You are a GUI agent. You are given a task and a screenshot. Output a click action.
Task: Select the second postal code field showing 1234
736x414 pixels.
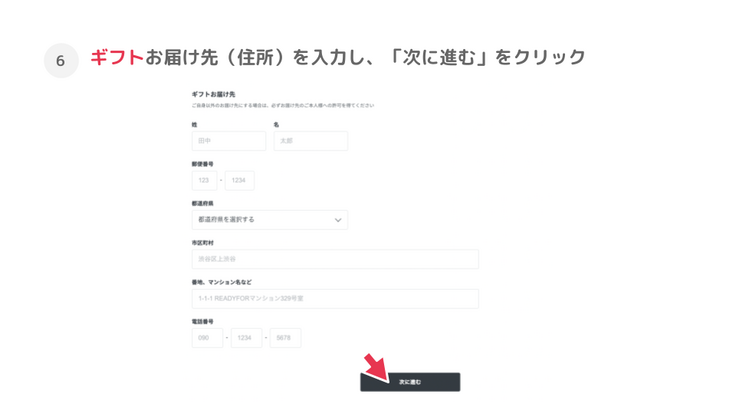pos(239,180)
